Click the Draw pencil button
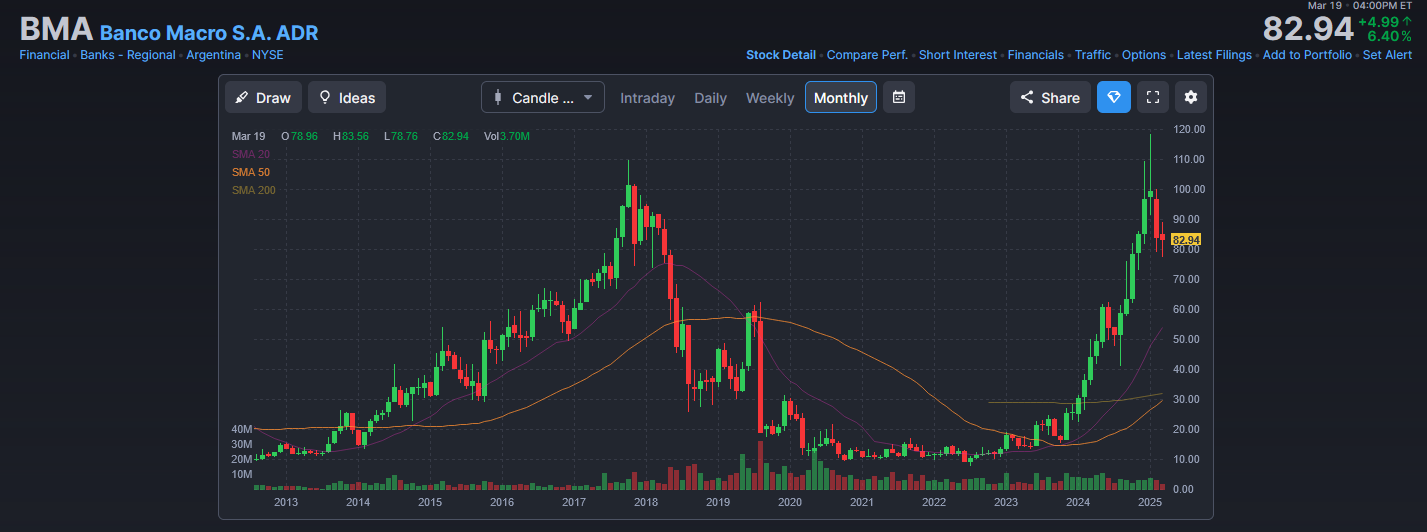 [x=263, y=97]
